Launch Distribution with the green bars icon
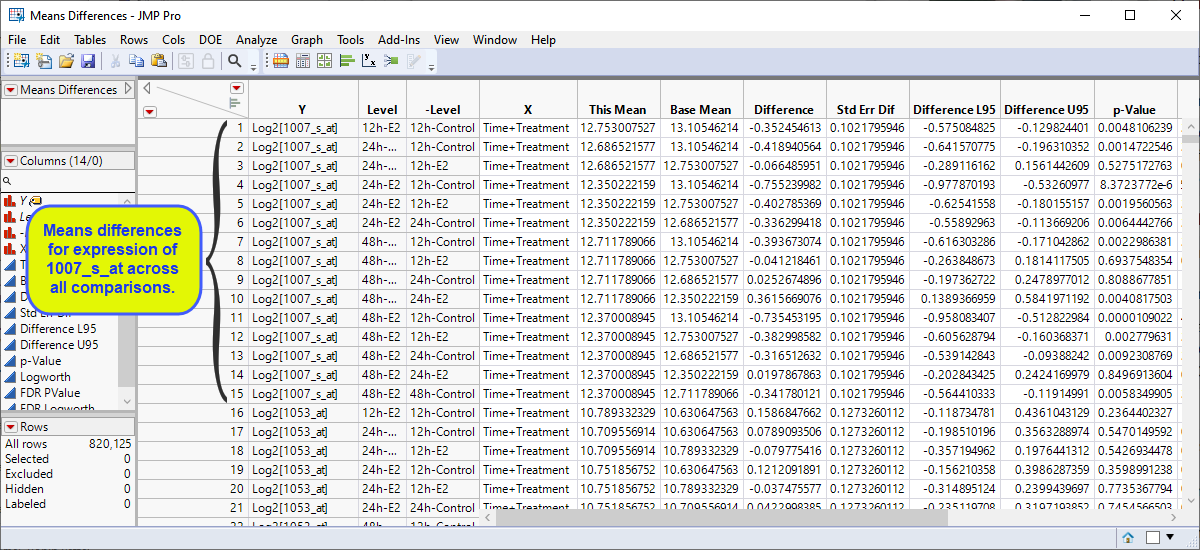1200x550 pixels. [347, 62]
